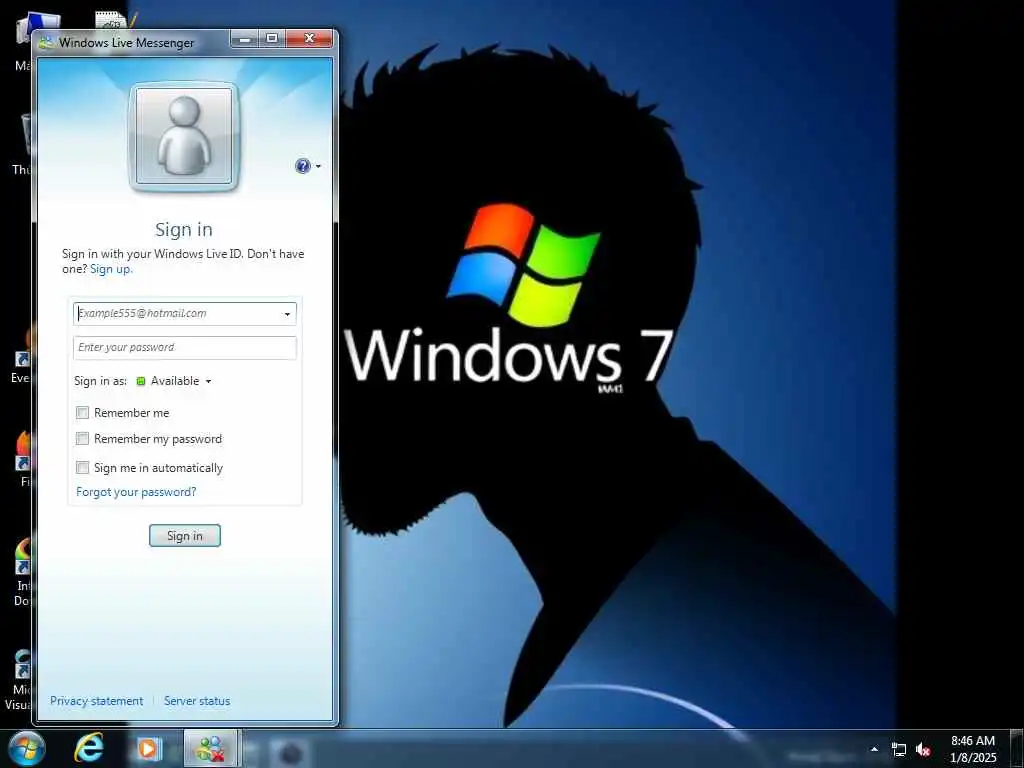Screen dimensions: 1024x768
Task: Click the Messenger title bar icon
Action: (46, 43)
